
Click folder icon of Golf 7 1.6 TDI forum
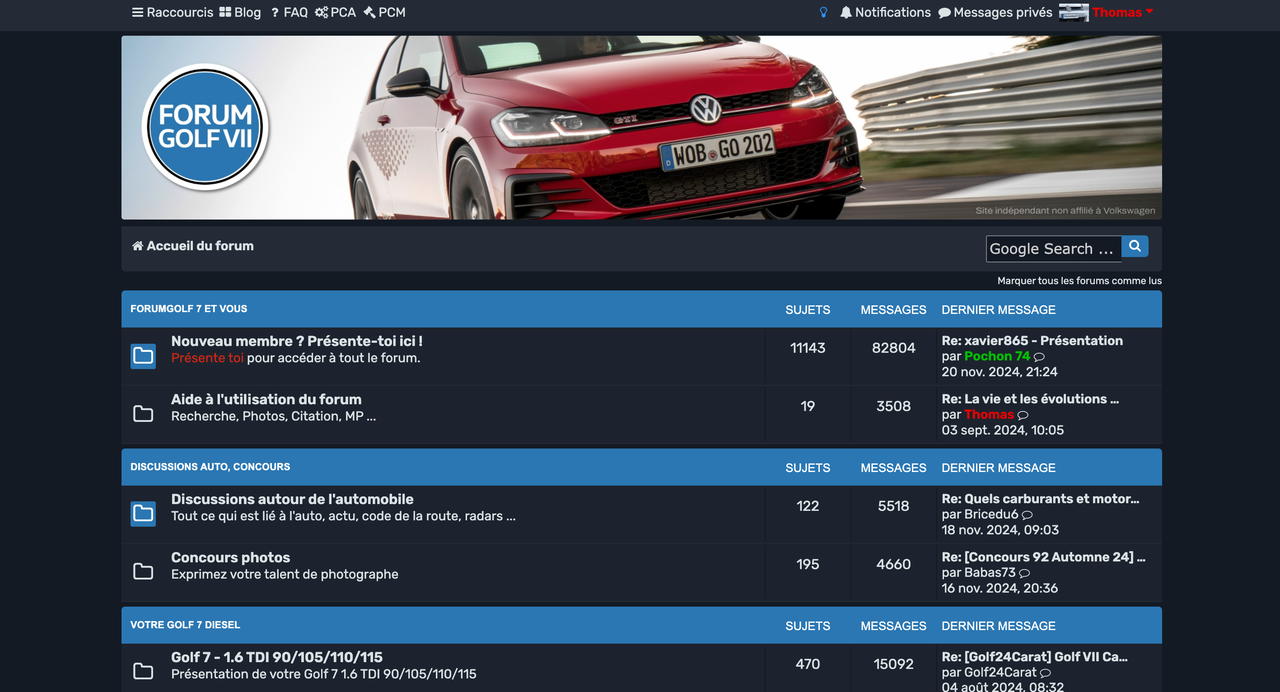143,672
